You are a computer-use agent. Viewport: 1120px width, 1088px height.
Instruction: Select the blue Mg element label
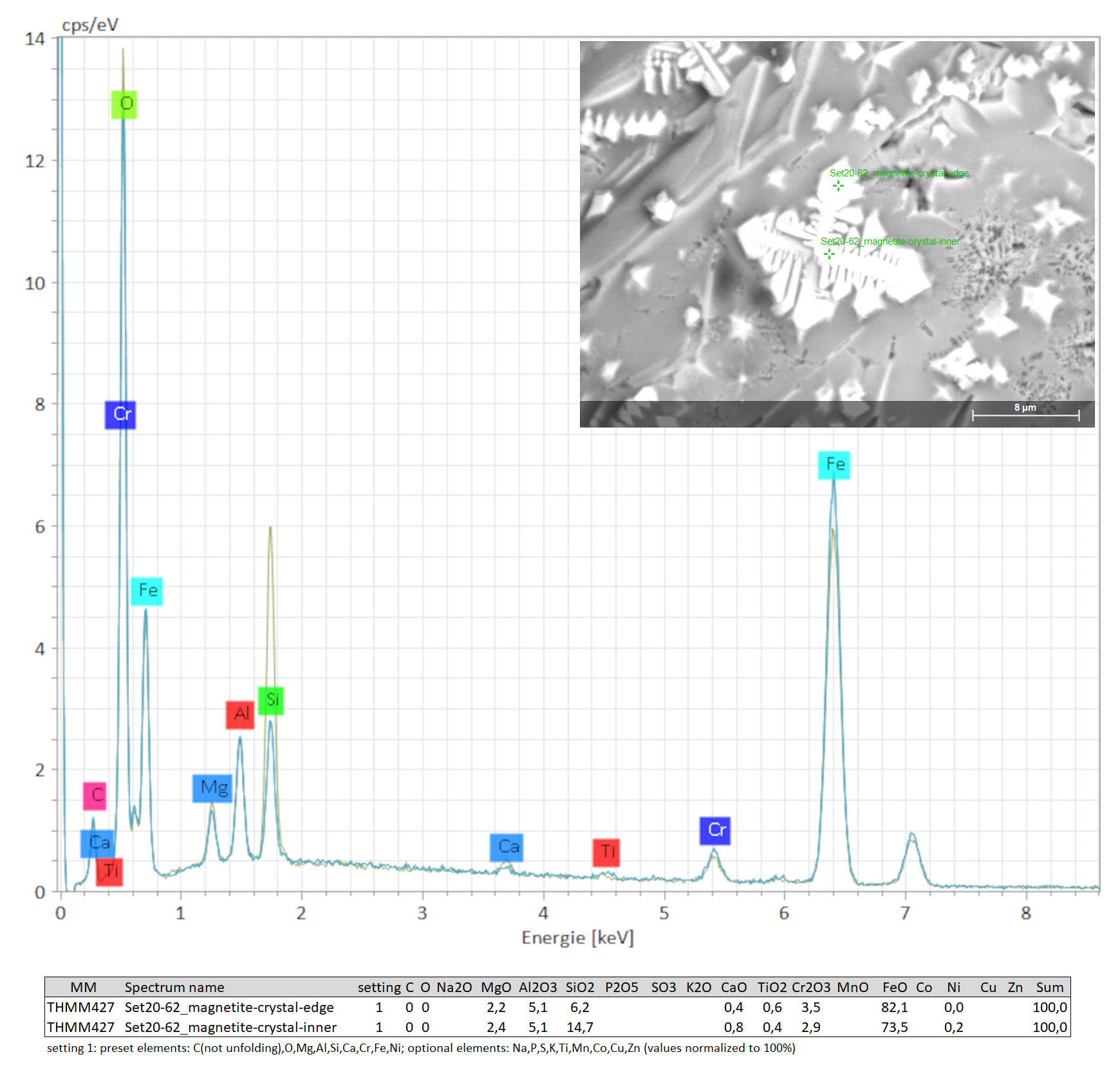(x=212, y=788)
